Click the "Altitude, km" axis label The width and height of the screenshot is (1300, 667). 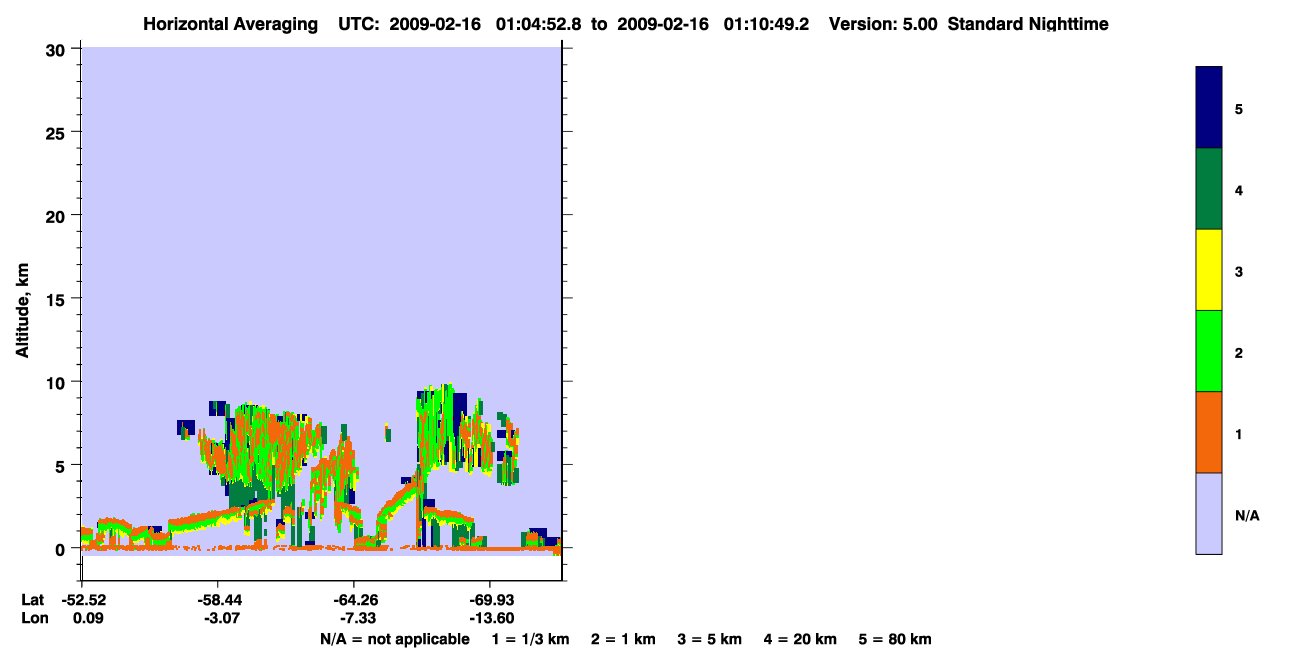22,309
